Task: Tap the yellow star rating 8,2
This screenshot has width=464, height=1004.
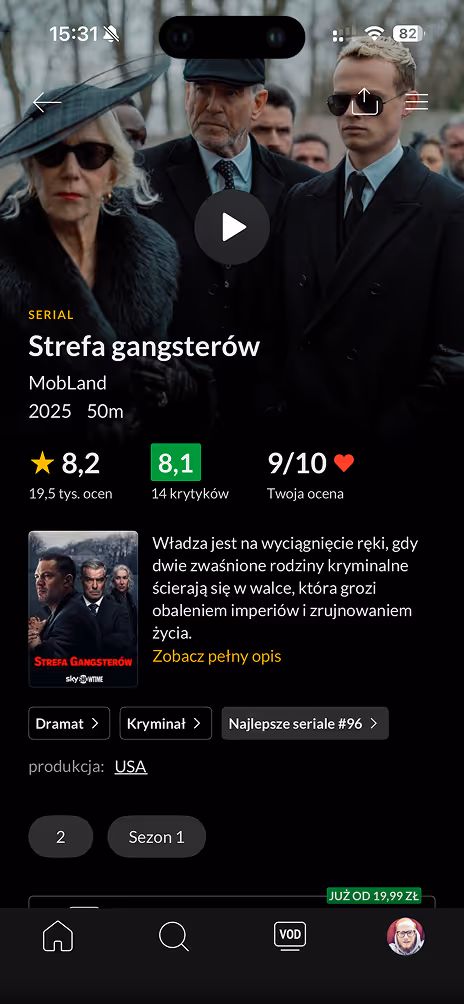Action: (65, 463)
